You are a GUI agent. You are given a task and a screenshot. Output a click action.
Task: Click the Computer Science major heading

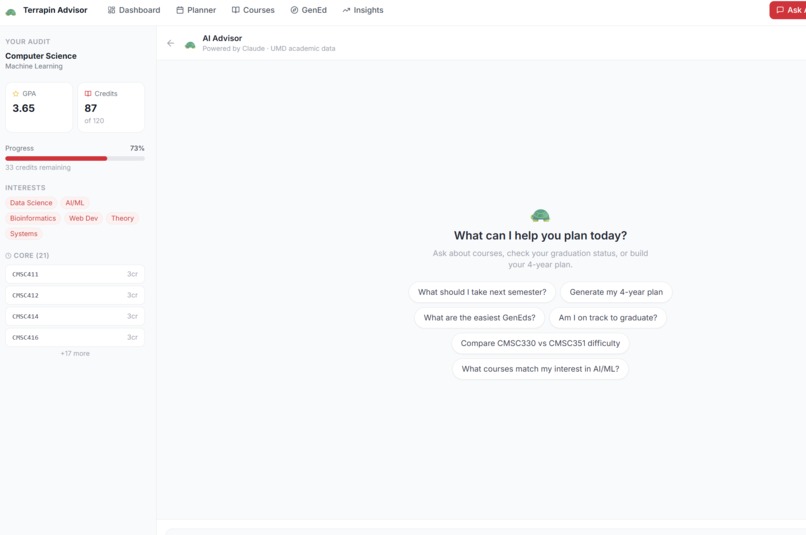(41, 56)
